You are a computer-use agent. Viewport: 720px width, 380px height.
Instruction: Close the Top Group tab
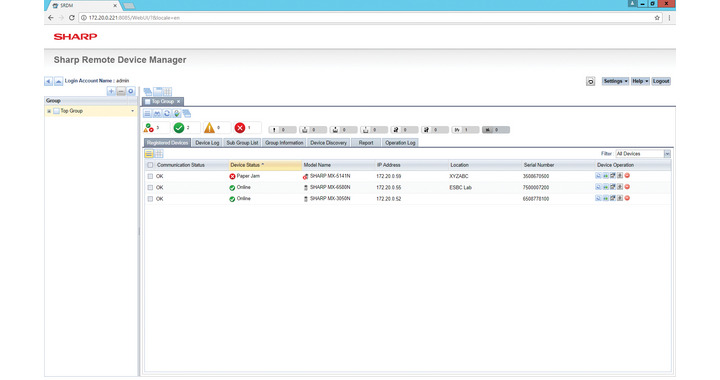179,101
